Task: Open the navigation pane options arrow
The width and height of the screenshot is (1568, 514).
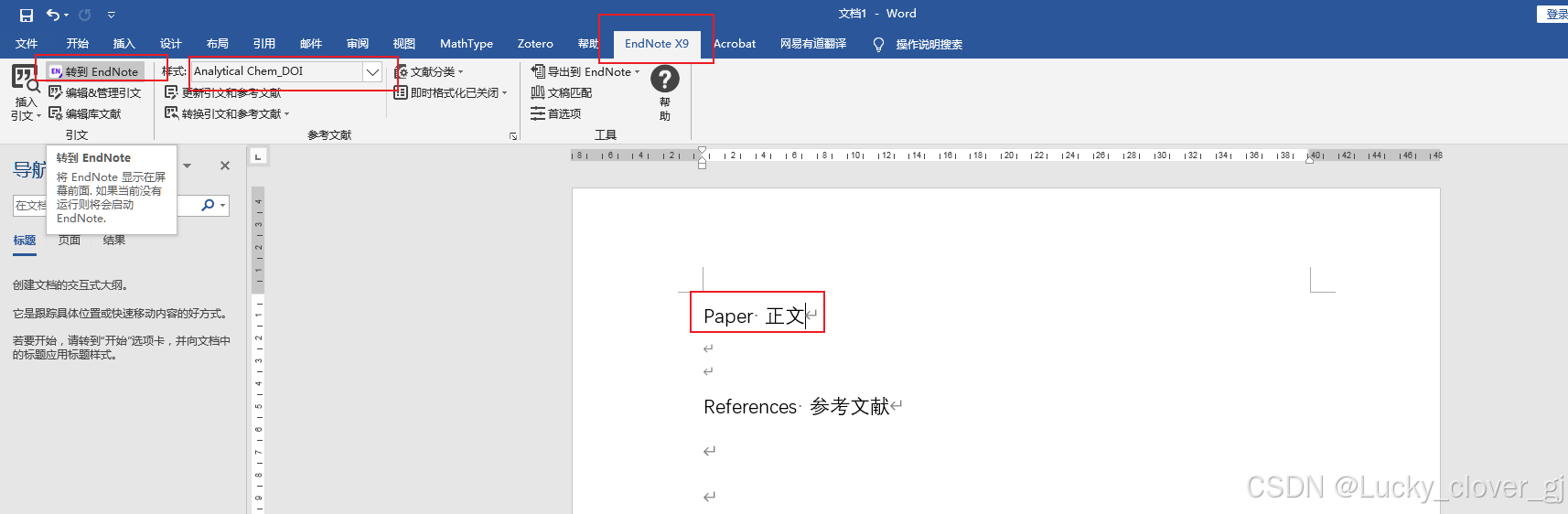Action: 188,166
